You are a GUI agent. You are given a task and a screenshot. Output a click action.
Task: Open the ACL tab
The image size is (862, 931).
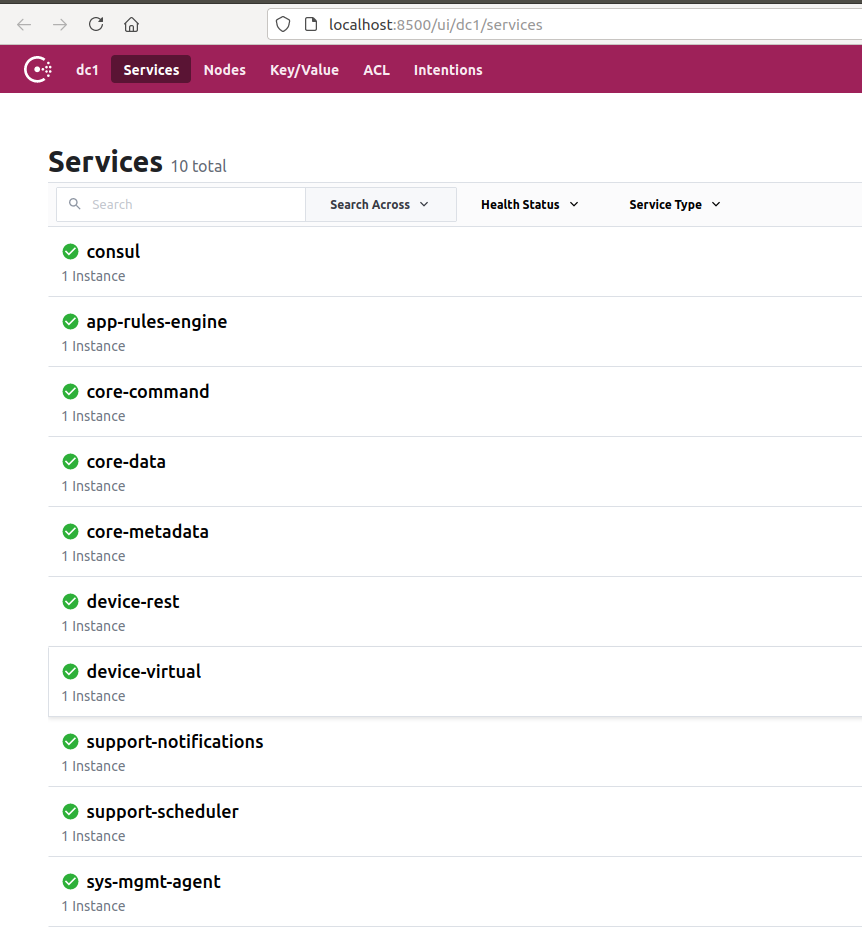[376, 69]
